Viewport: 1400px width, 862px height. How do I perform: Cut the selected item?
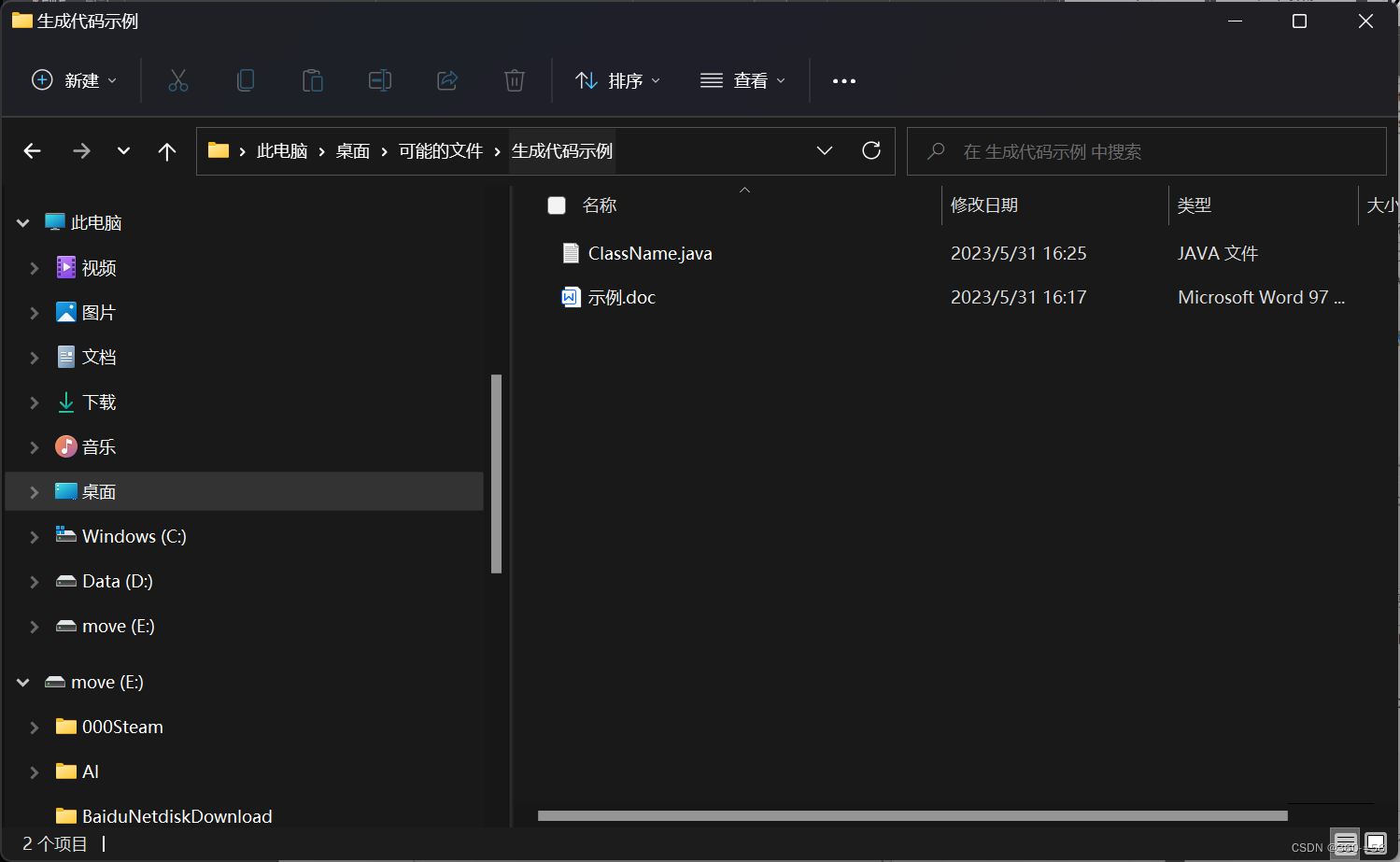tap(178, 80)
